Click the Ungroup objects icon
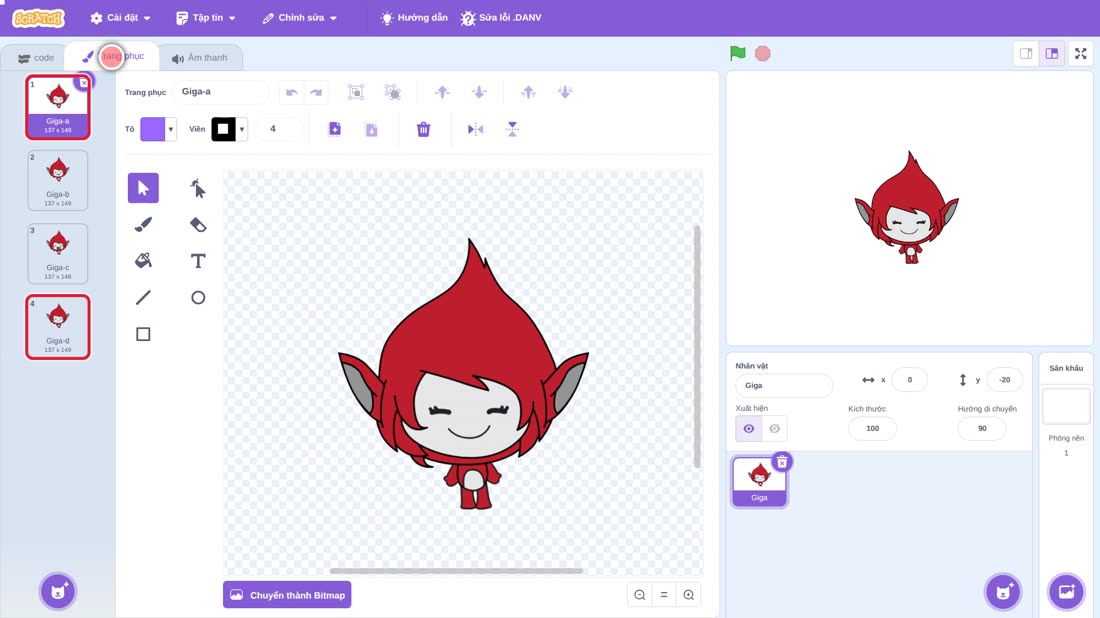The width and height of the screenshot is (1100, 618). pyautogui.click(x=393, y=92)
